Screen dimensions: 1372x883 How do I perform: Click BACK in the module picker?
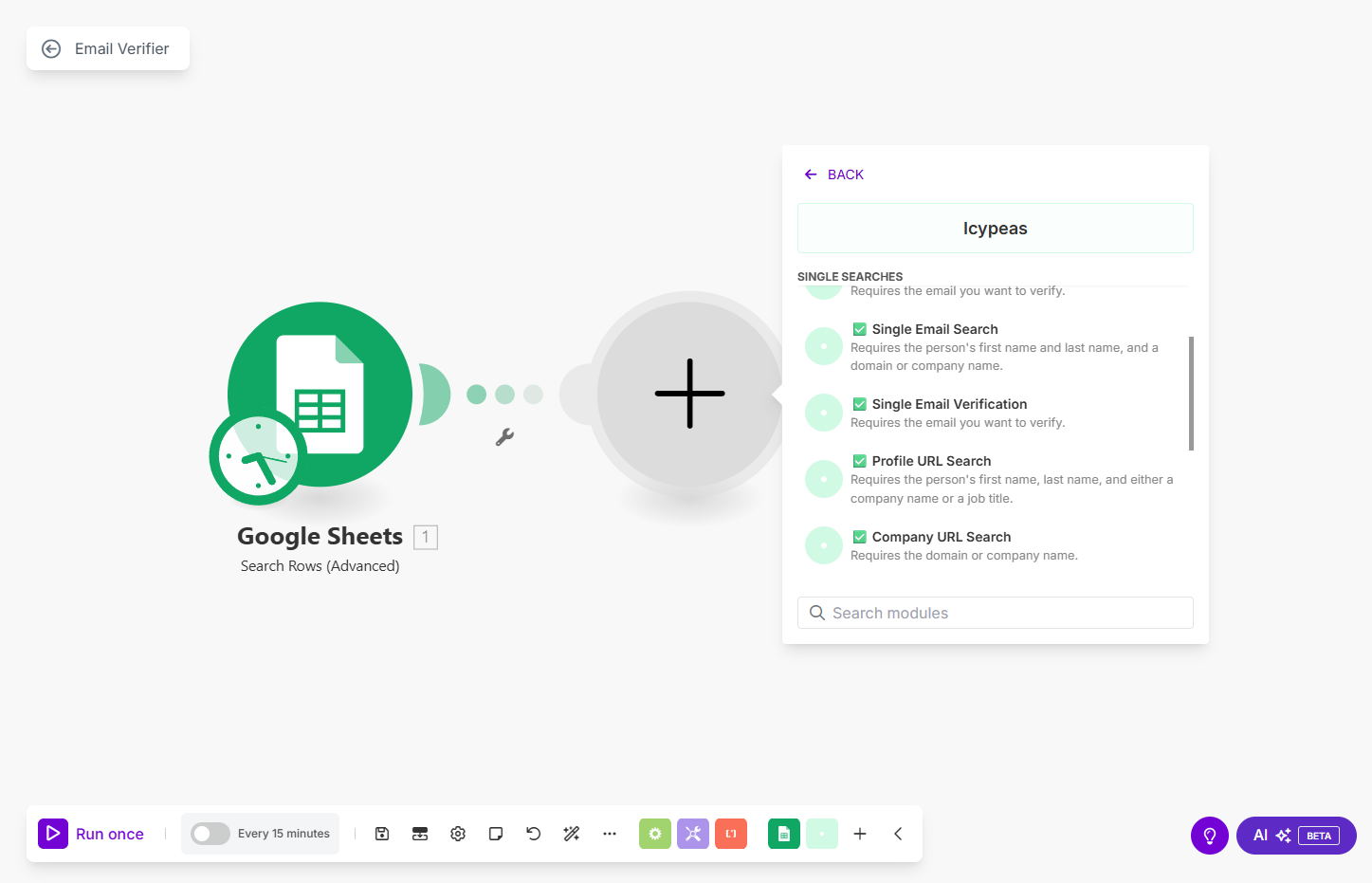point(834,175)
